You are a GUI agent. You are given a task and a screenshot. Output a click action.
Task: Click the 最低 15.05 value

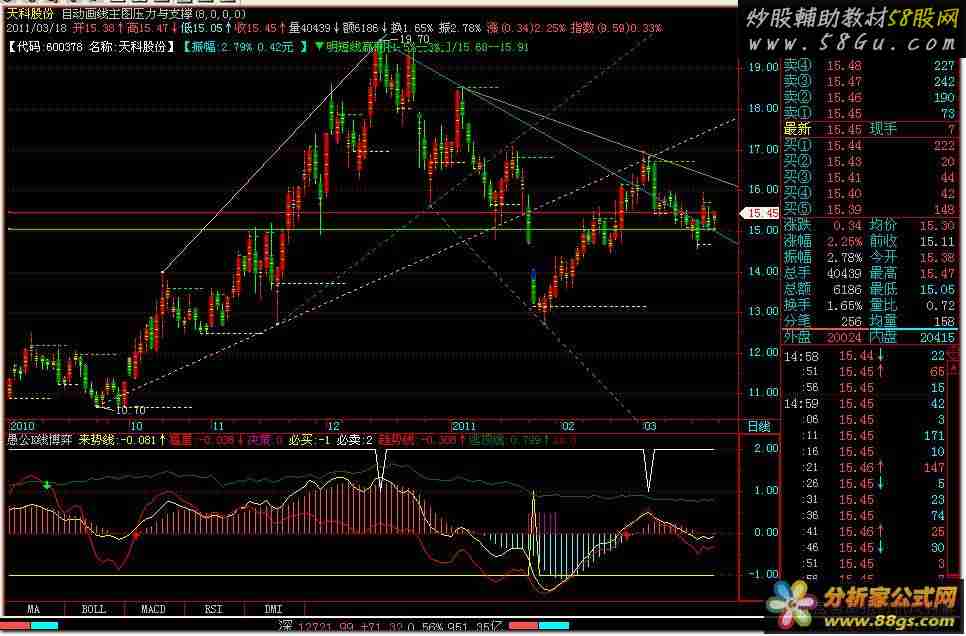pos(937,290)
